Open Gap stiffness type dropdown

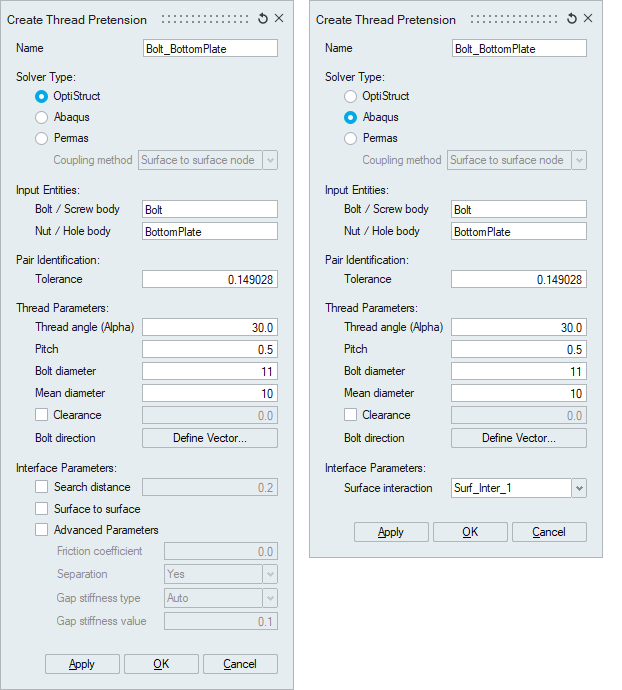pyautogui.click(x=269, y=598)
